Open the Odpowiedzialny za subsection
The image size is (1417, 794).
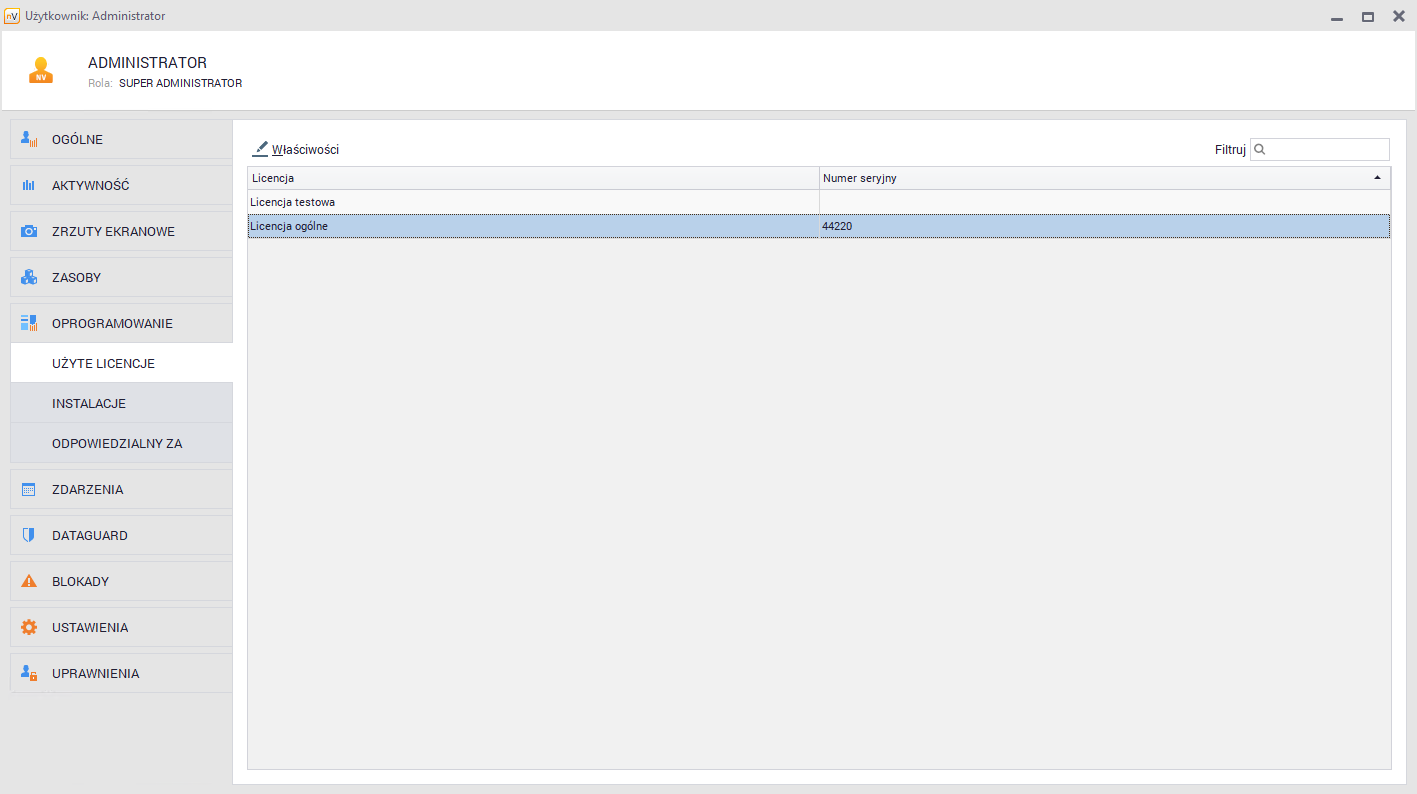[117, 443]
